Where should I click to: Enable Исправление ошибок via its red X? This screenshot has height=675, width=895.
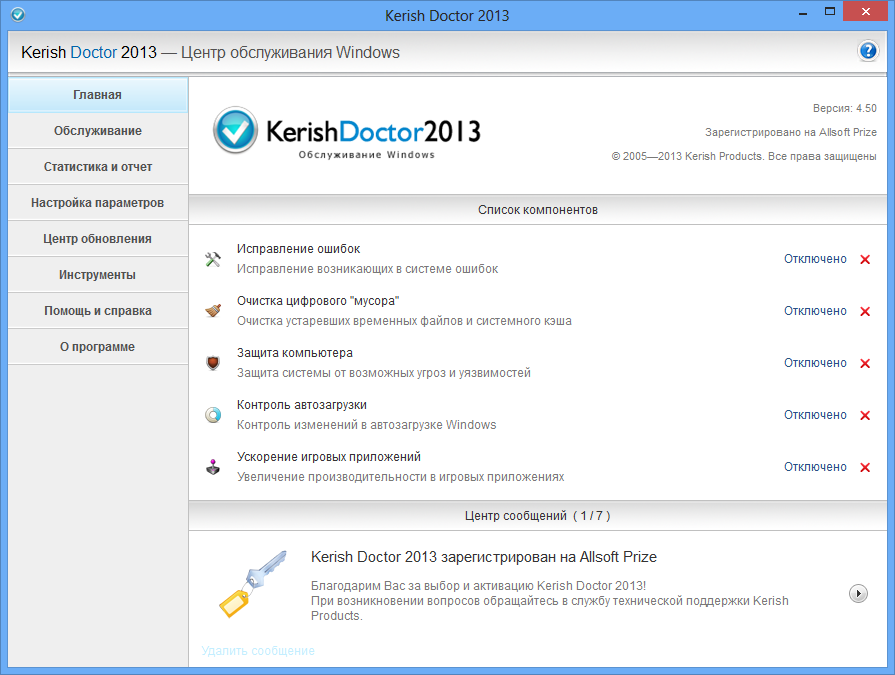pyautogui.click(x=865, y=259)
